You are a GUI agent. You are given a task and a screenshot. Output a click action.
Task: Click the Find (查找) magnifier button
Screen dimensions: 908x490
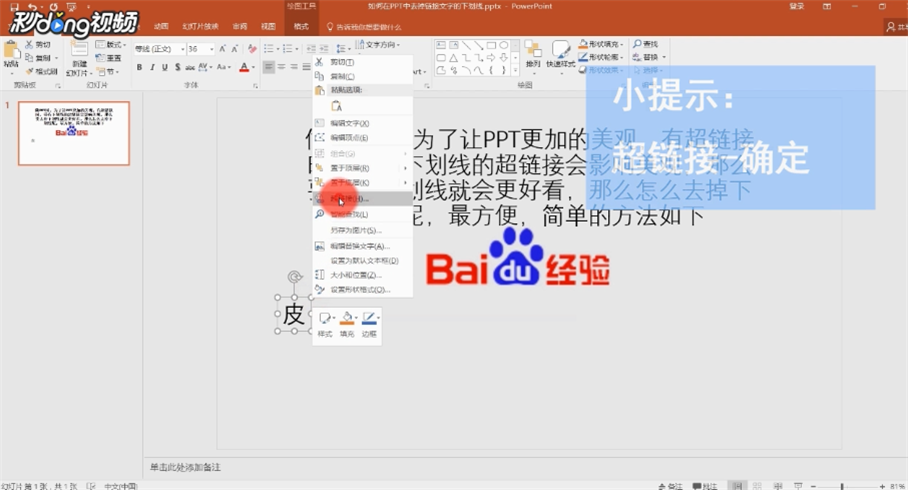pyautogui.click(x=645, y=44)
